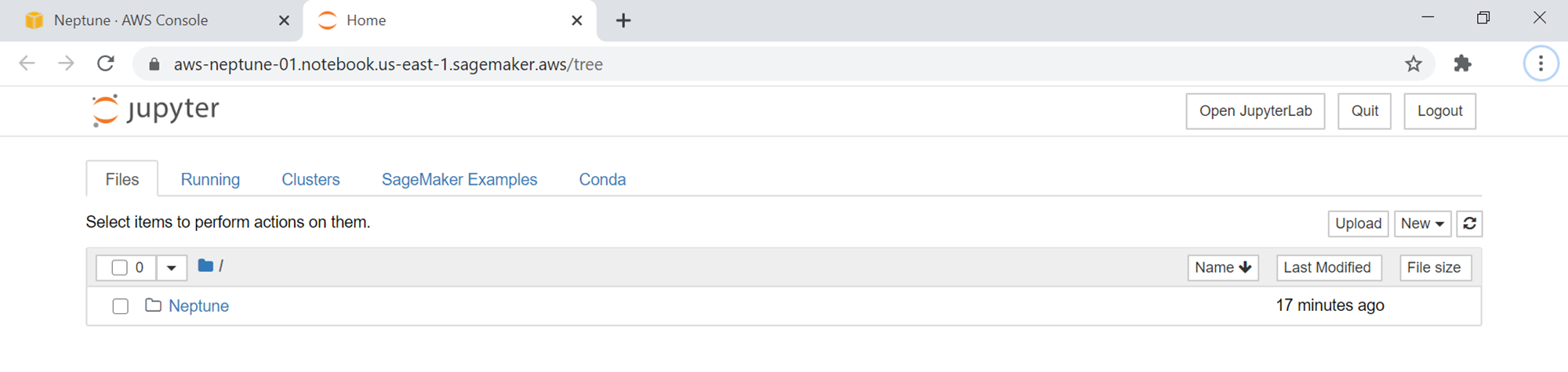Open a new browser tab
Viewport: 1568px width, 372px height.
coord(623,20)
